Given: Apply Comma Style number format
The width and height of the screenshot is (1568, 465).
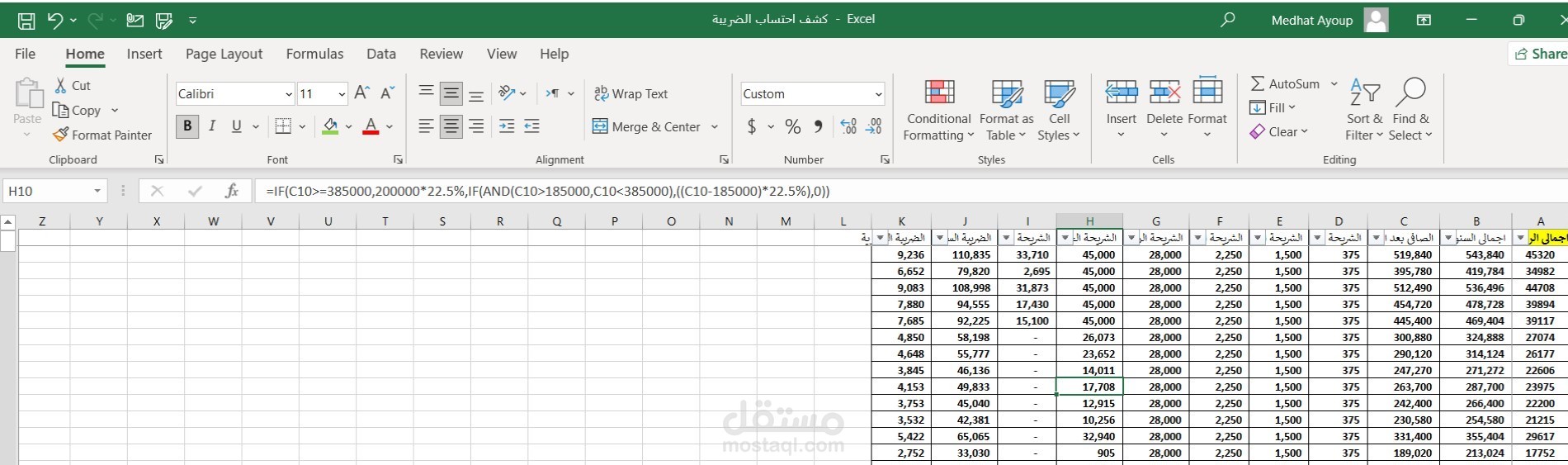Looking at the screenshot, I should point(818,126).
